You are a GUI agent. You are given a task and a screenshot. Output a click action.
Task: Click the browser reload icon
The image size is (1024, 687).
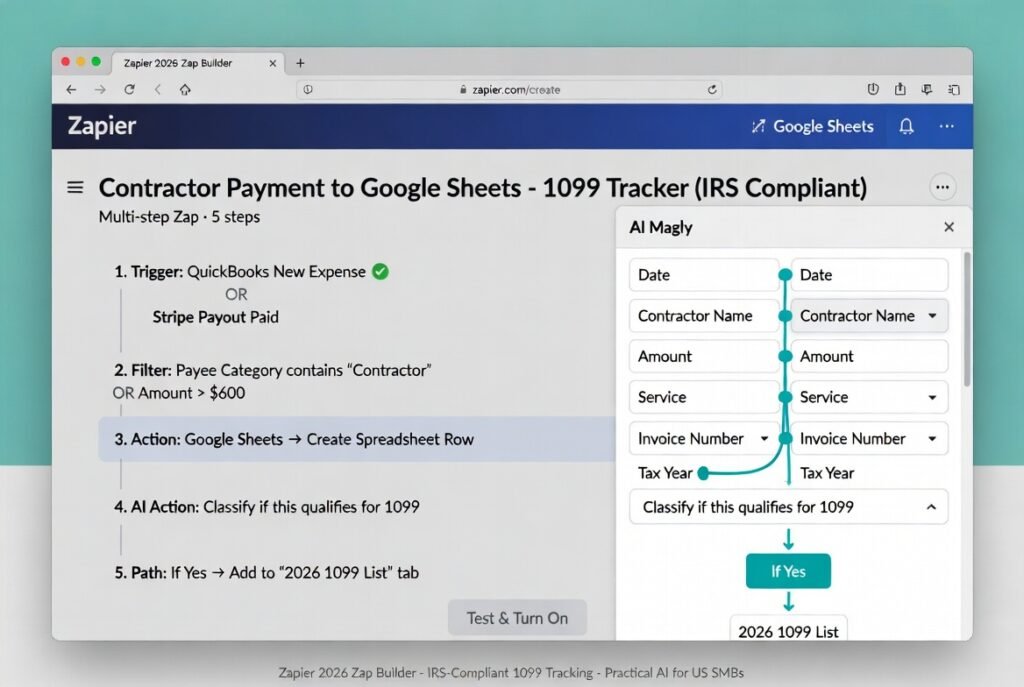pyautogui.click(x=129, y=89)
